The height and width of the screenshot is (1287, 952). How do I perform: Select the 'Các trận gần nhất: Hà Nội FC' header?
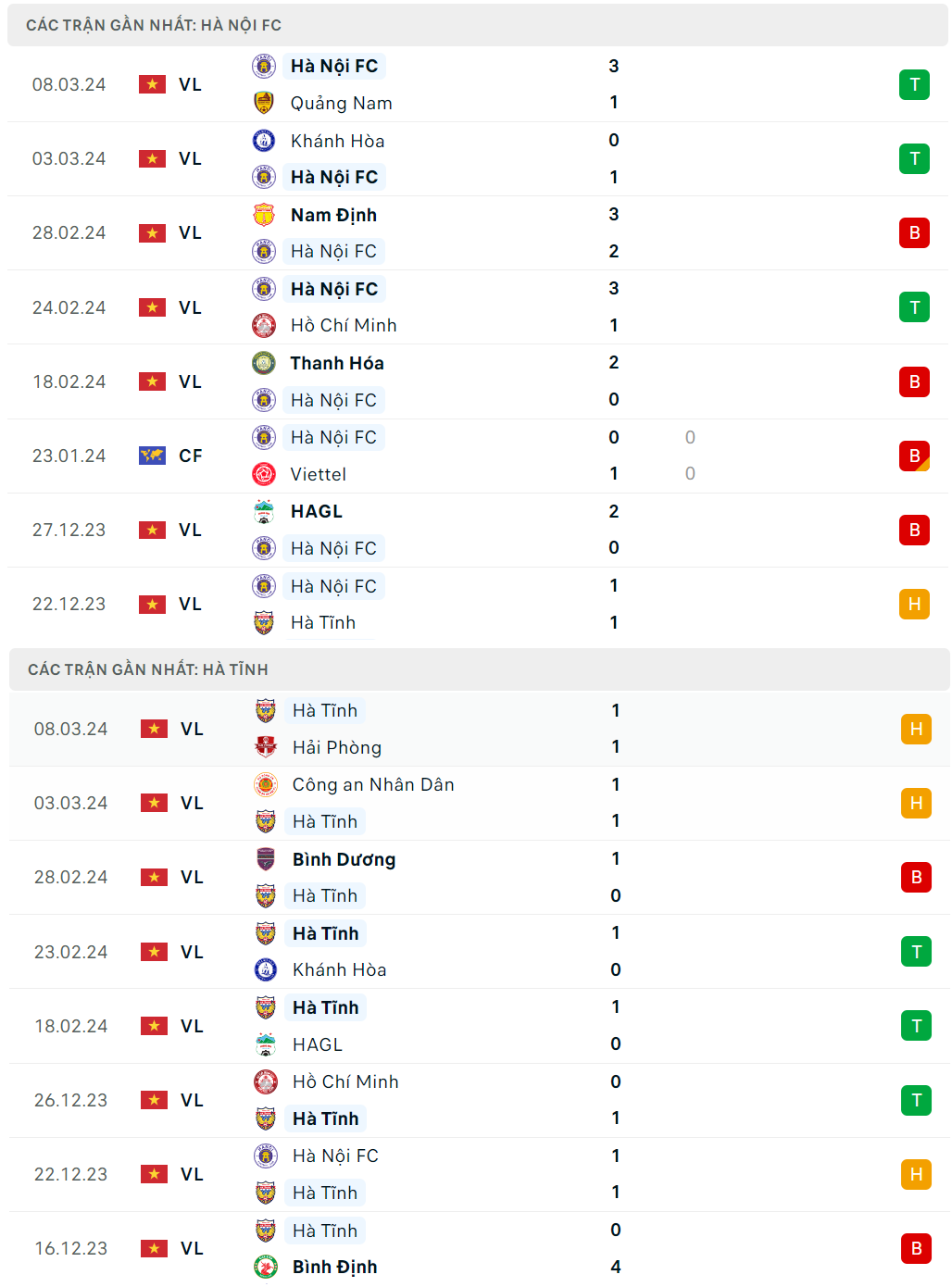pos(154,25)
